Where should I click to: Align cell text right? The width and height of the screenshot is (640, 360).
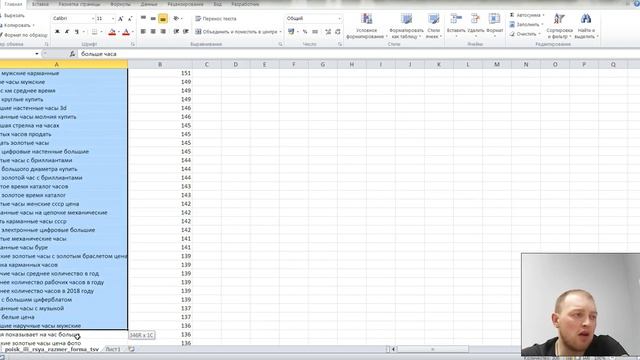[163, 31]
